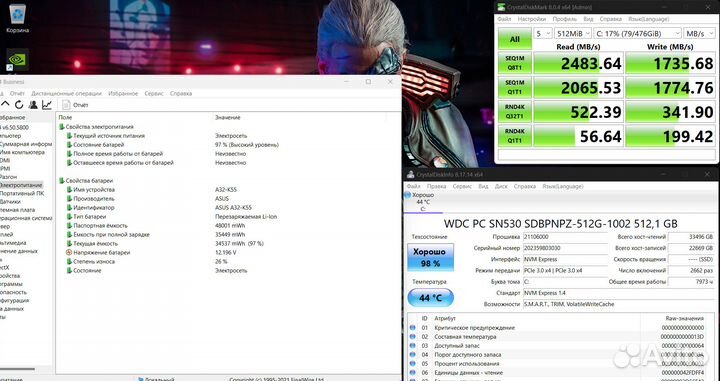This screenshot has height=381, width=720.
Task: Open the Recycle Bin (Корзина) desktop icon
Action: click(x=17, y=18)
